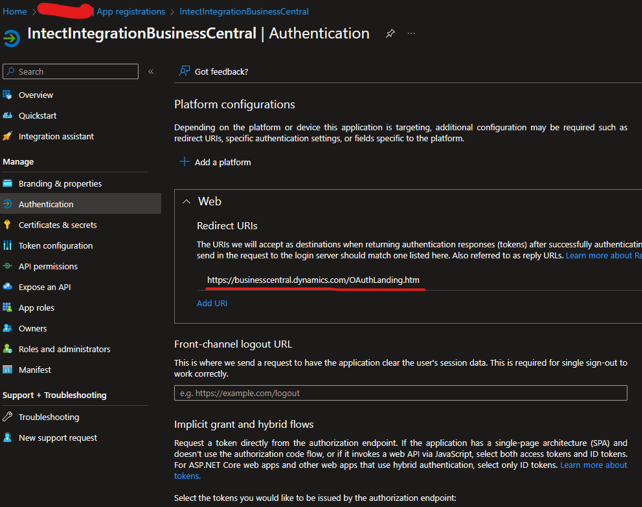Image resolution: width=642 pixels, height=507 pixels.
Task: Click the Redirect URIs heading text
Action: point(227,226)
